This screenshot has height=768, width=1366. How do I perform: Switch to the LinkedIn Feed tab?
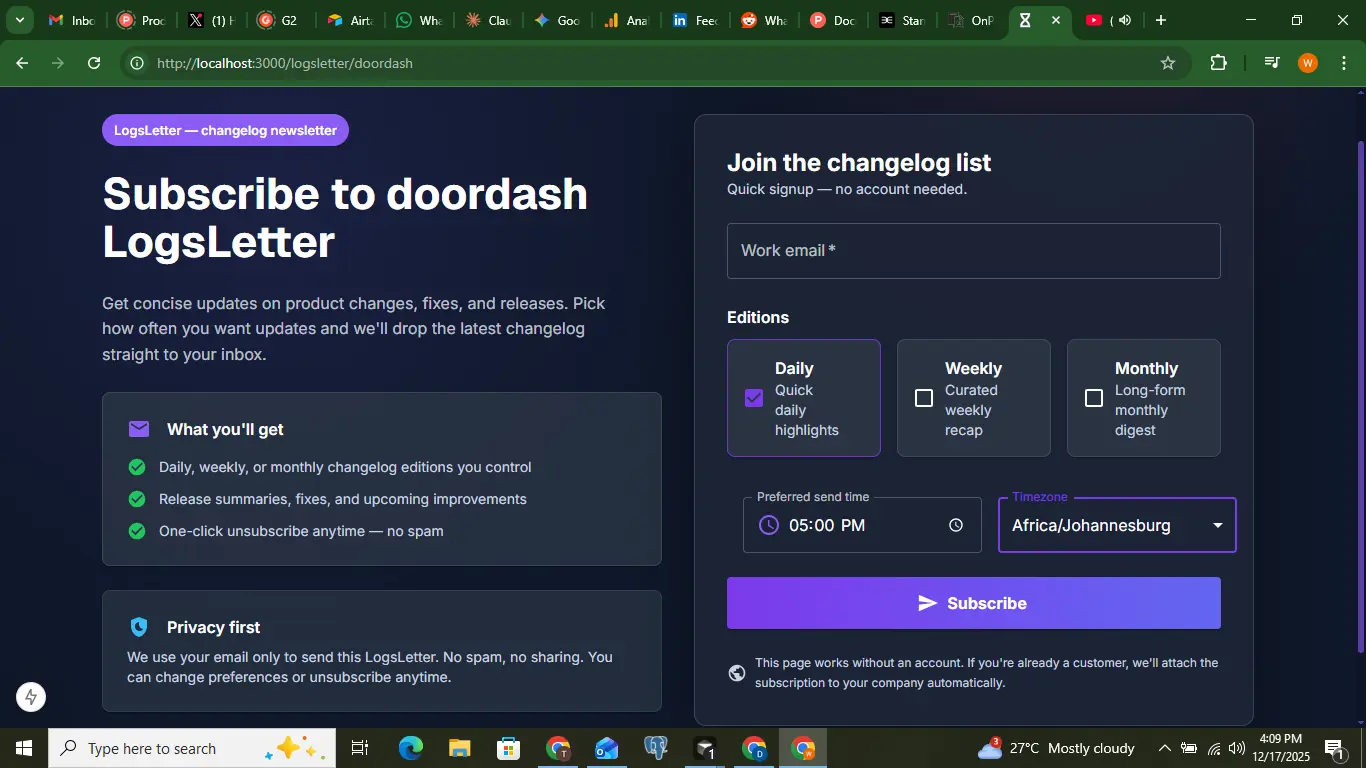[696, 20]
